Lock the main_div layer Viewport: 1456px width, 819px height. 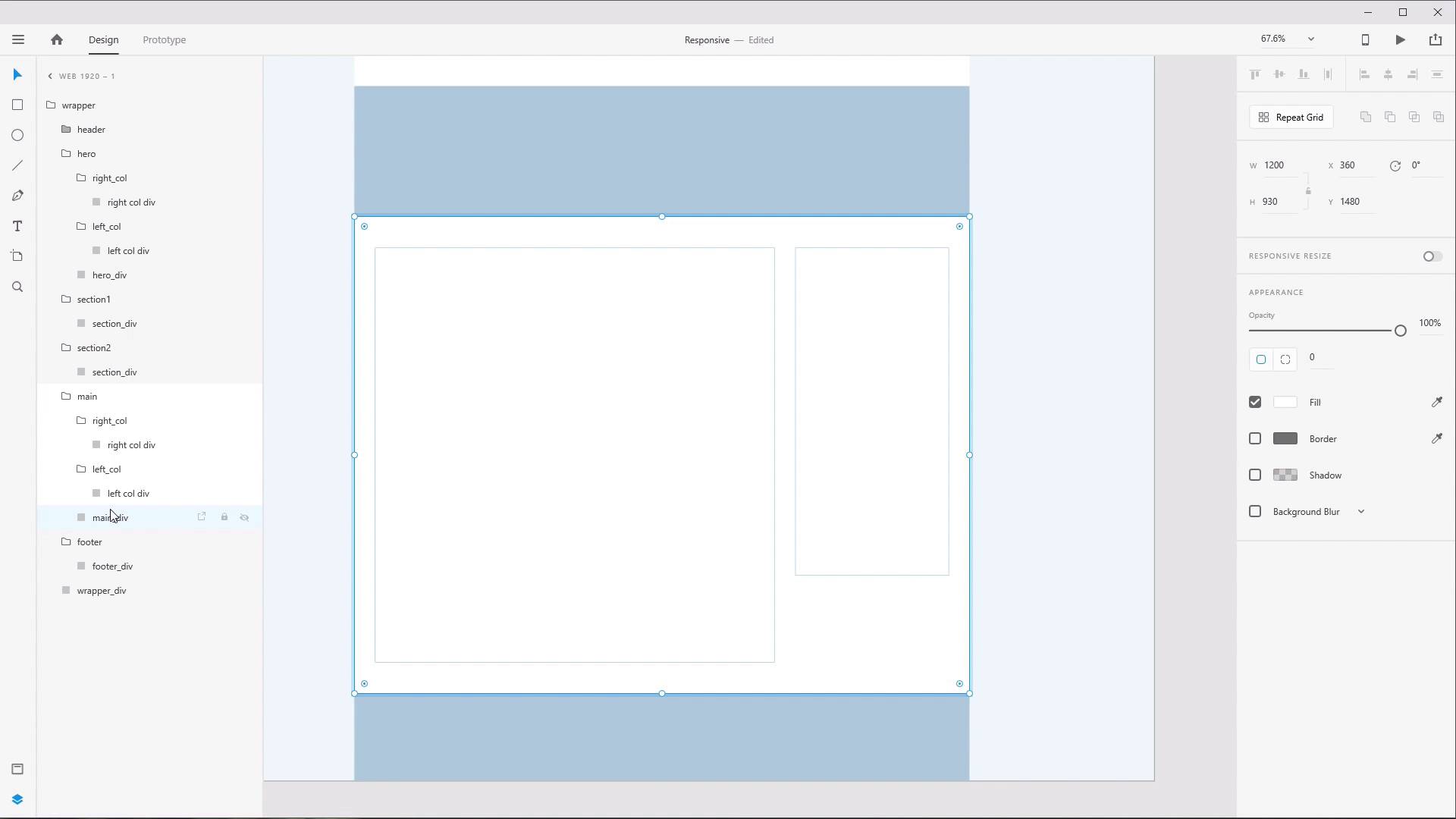(224, 517)
